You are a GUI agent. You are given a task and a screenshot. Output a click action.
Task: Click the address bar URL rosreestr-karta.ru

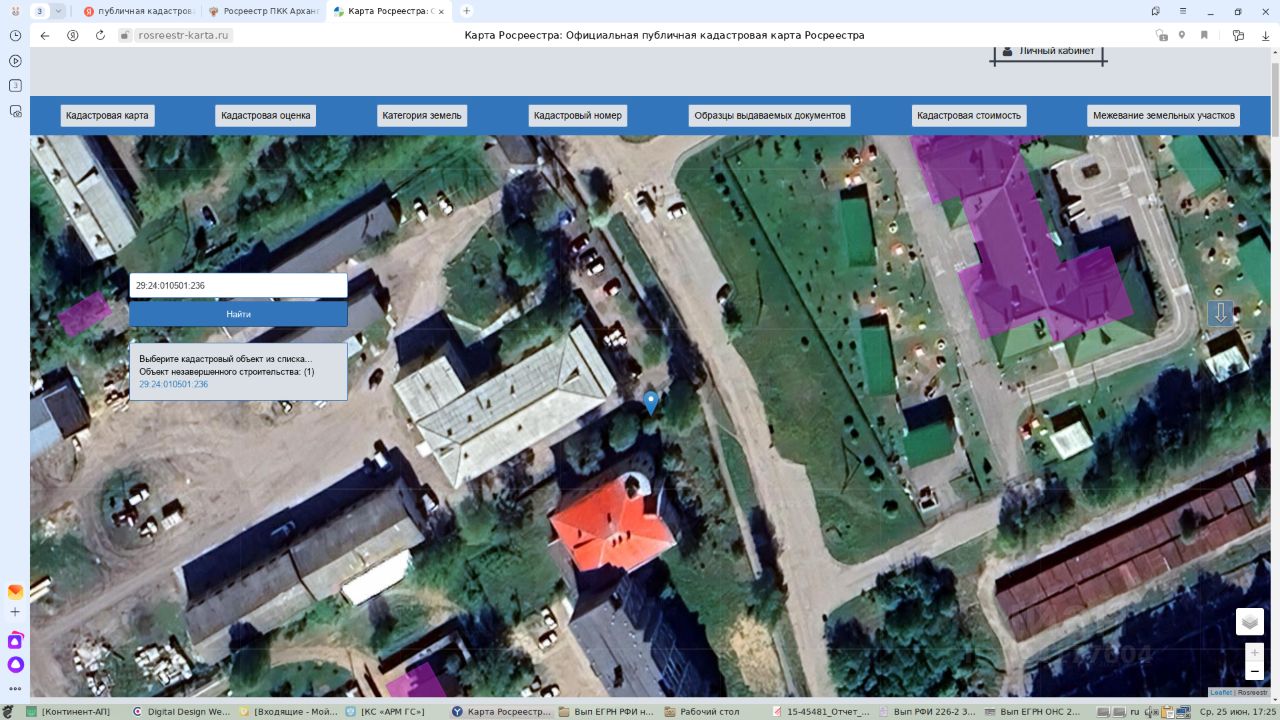coord(184,35)
